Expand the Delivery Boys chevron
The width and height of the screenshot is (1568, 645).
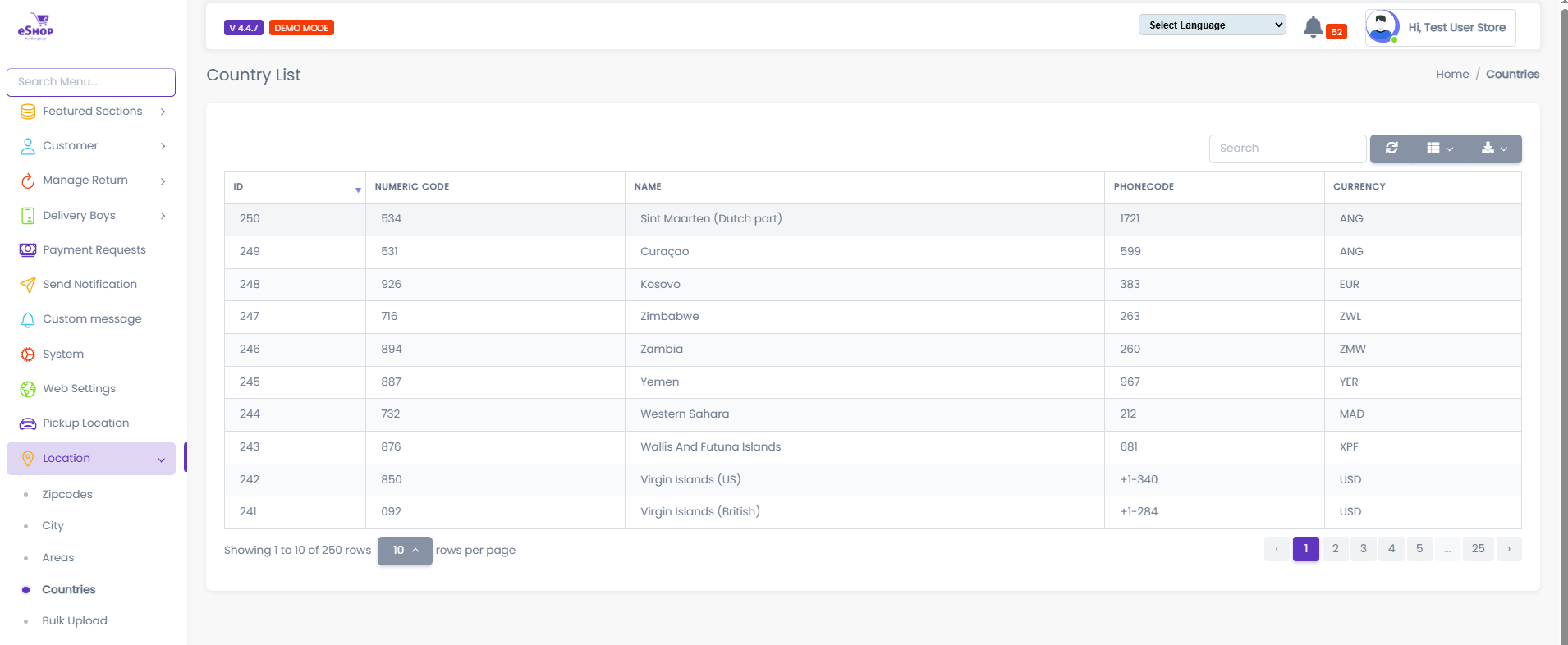(x=163, y=216)
